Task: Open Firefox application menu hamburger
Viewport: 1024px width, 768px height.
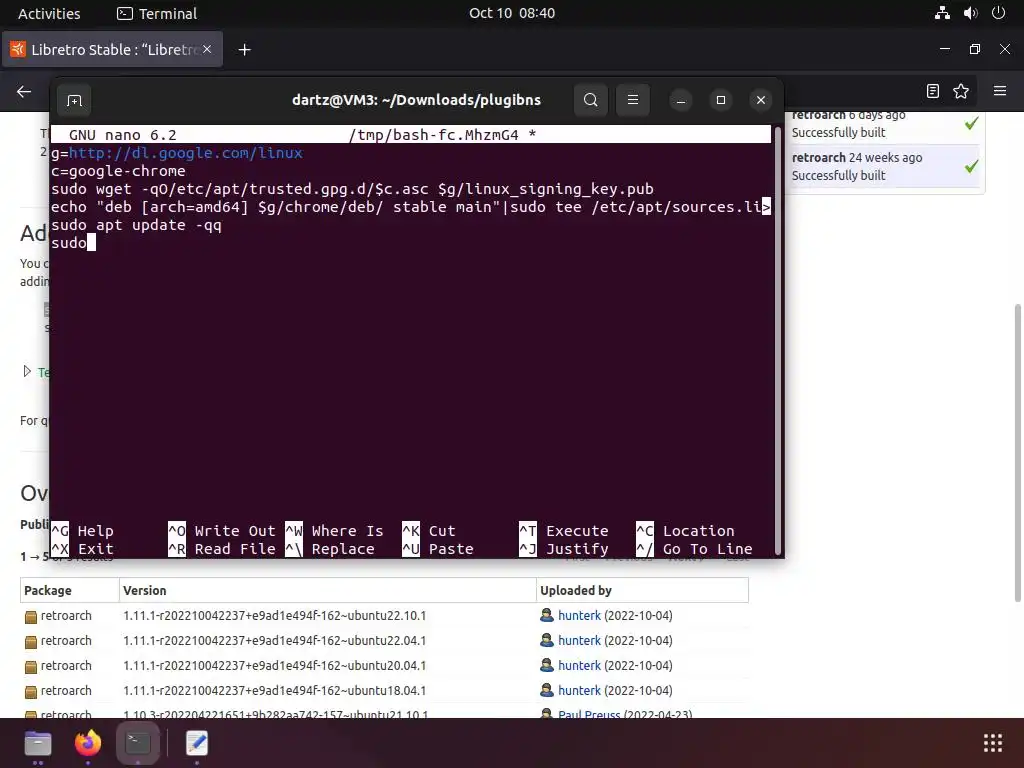Action: pyautogui.click(x=999, y=91)
